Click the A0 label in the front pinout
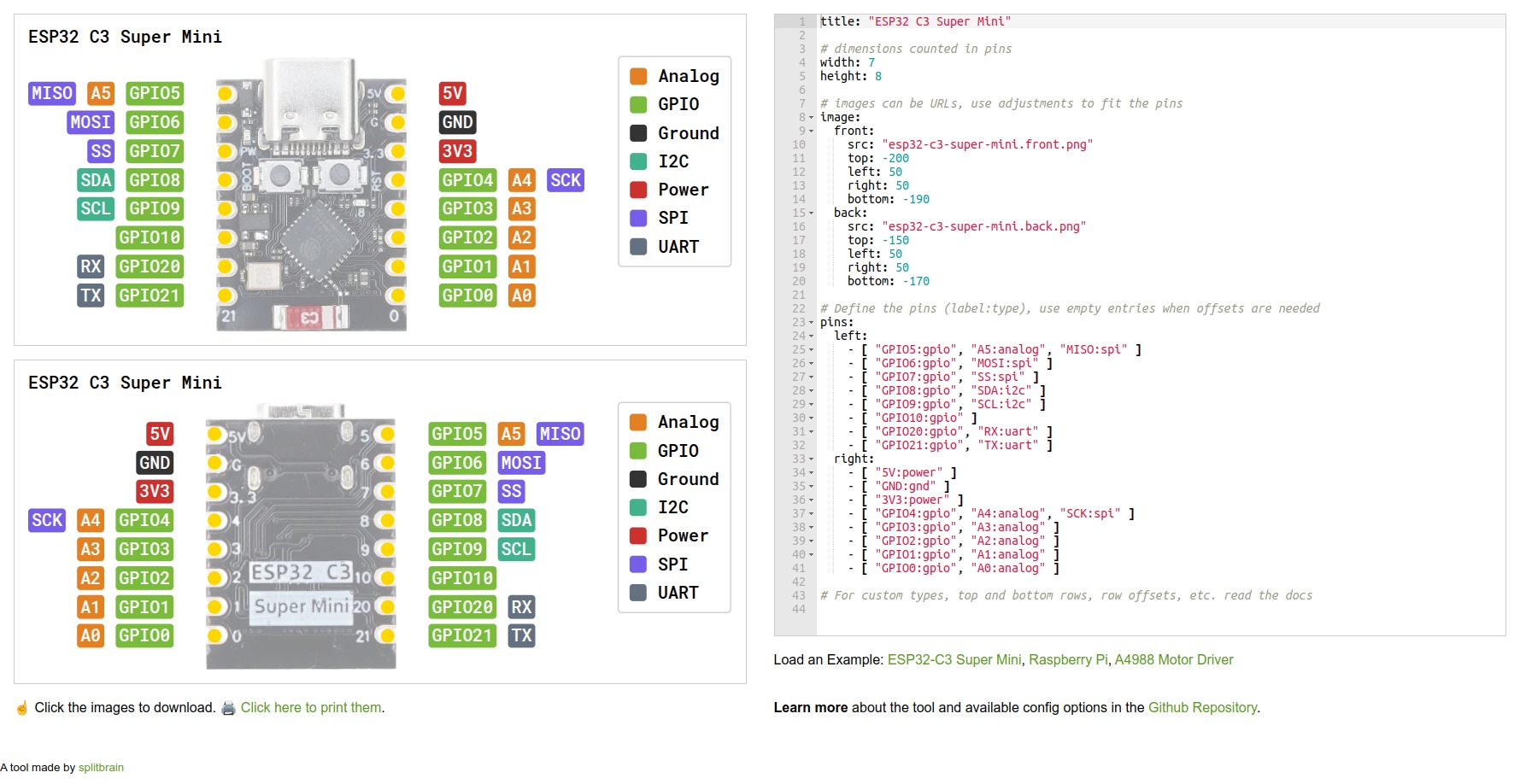The image size is (1520, 784). 521,295
